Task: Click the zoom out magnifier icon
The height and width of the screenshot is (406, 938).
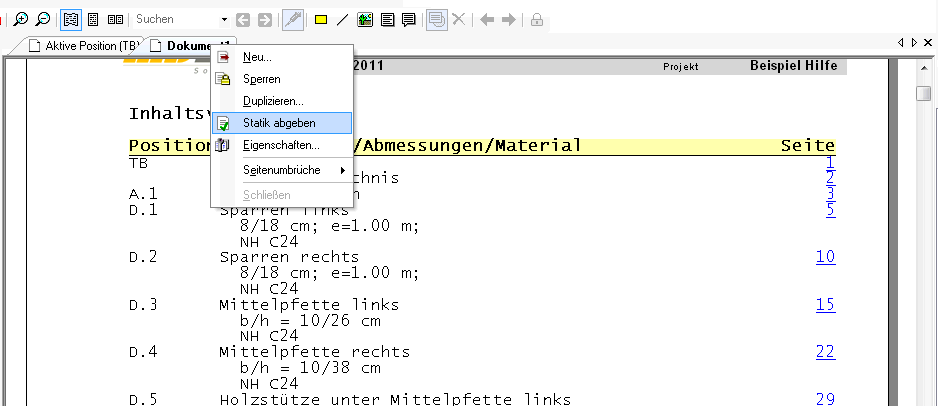Action: coord(42,20)
